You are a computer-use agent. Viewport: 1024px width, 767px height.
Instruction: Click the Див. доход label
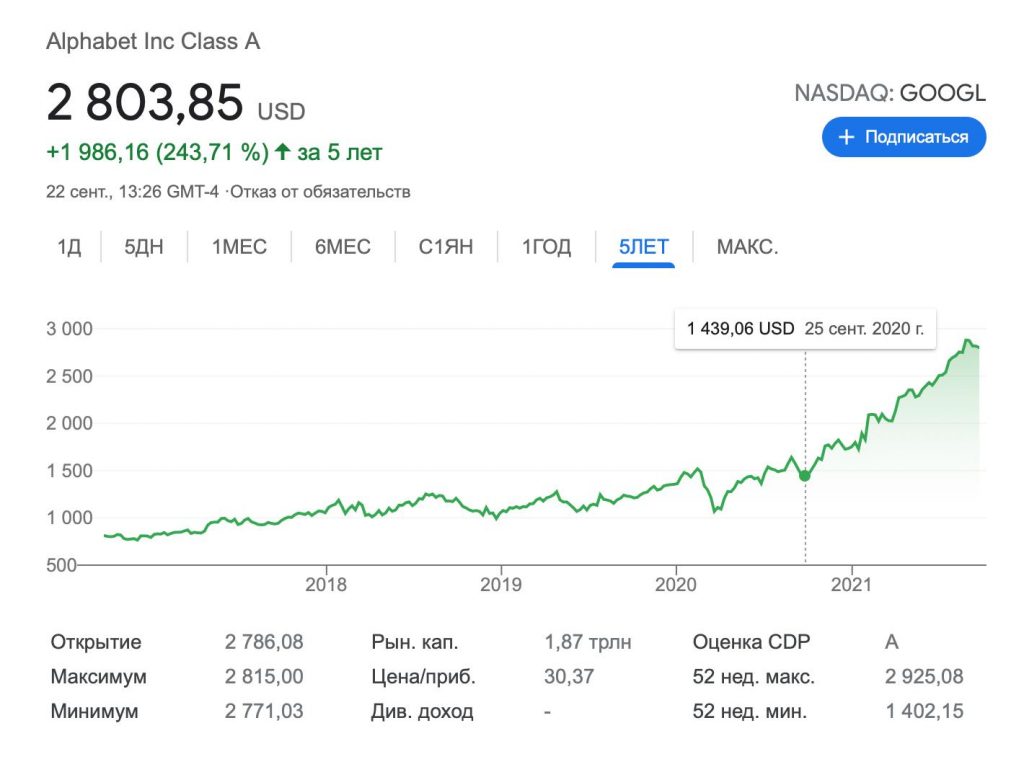tap(422, 711)
